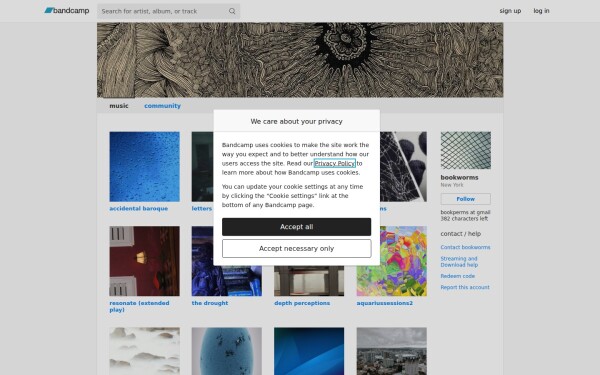This screenshot has height=375, width=600.
Task: Open Streaming and Download help
Action: [x=459, y=262]
